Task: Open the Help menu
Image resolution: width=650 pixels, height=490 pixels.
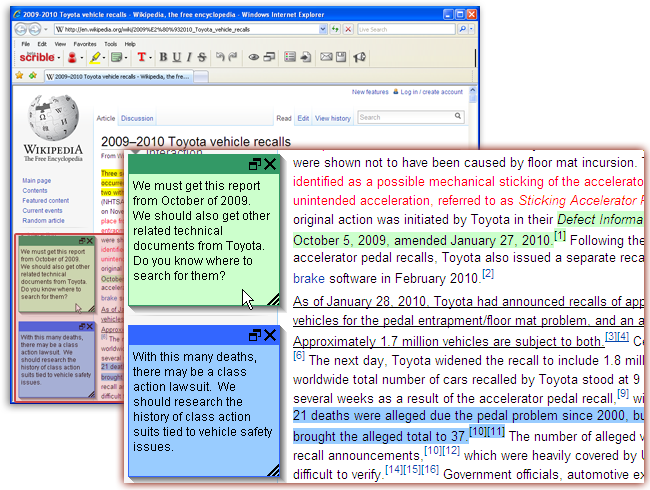Action: point(130,44)
